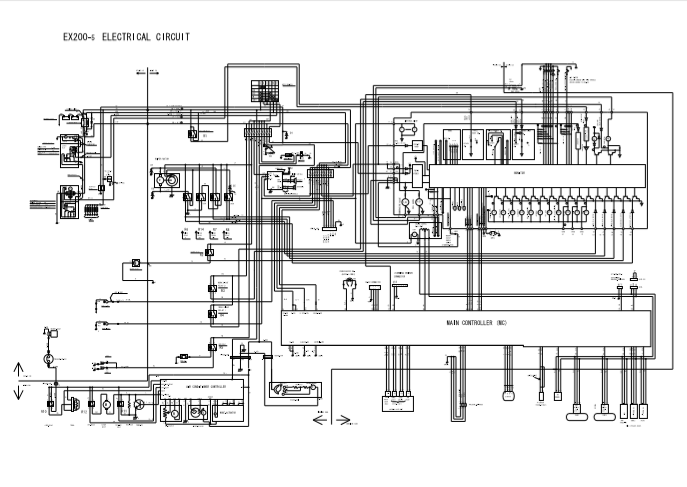
Task: Select the round gauge symbol in left-center box
Action: tap(171, 179)
